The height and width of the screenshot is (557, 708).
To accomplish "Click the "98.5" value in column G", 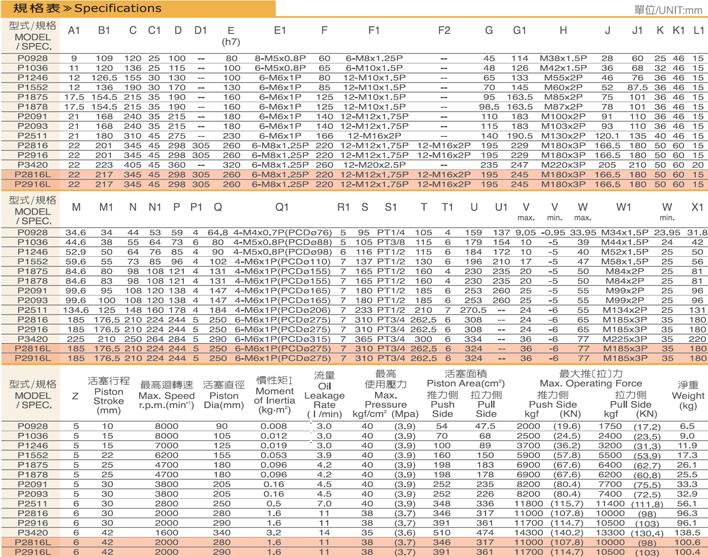I will pos(489,107).
